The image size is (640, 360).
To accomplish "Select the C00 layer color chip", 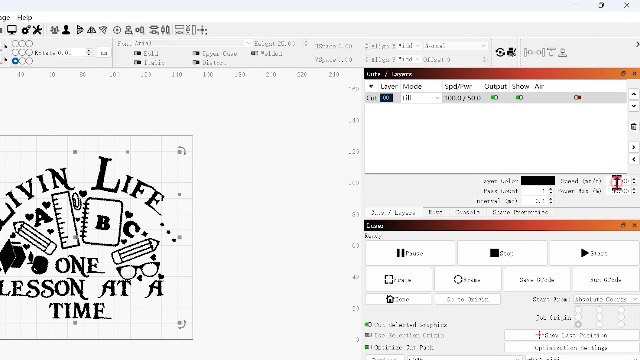I will tap(386, 98).
